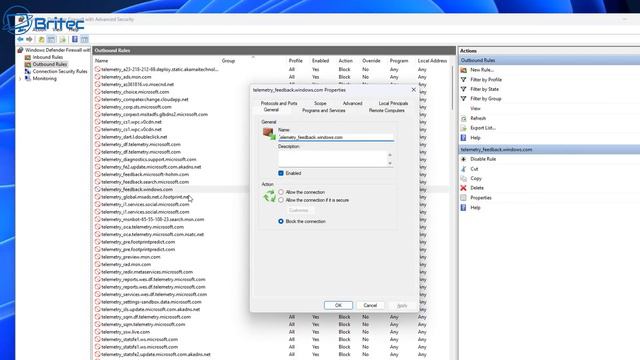Click the Local Address column header
640x360 pixels.
coord(432,61)
